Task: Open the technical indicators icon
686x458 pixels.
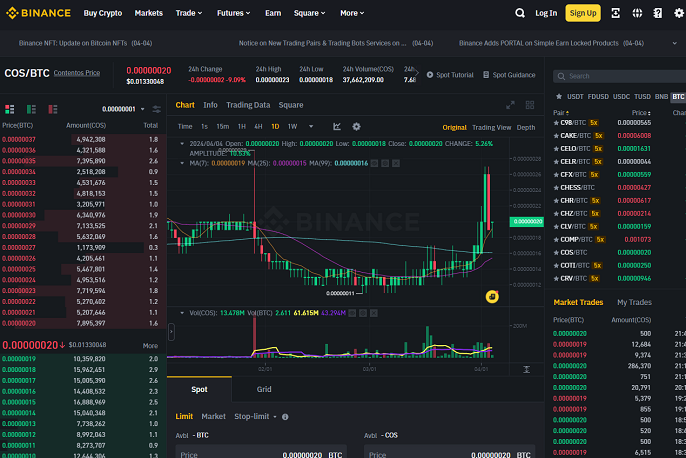Action: pos(336,126)
